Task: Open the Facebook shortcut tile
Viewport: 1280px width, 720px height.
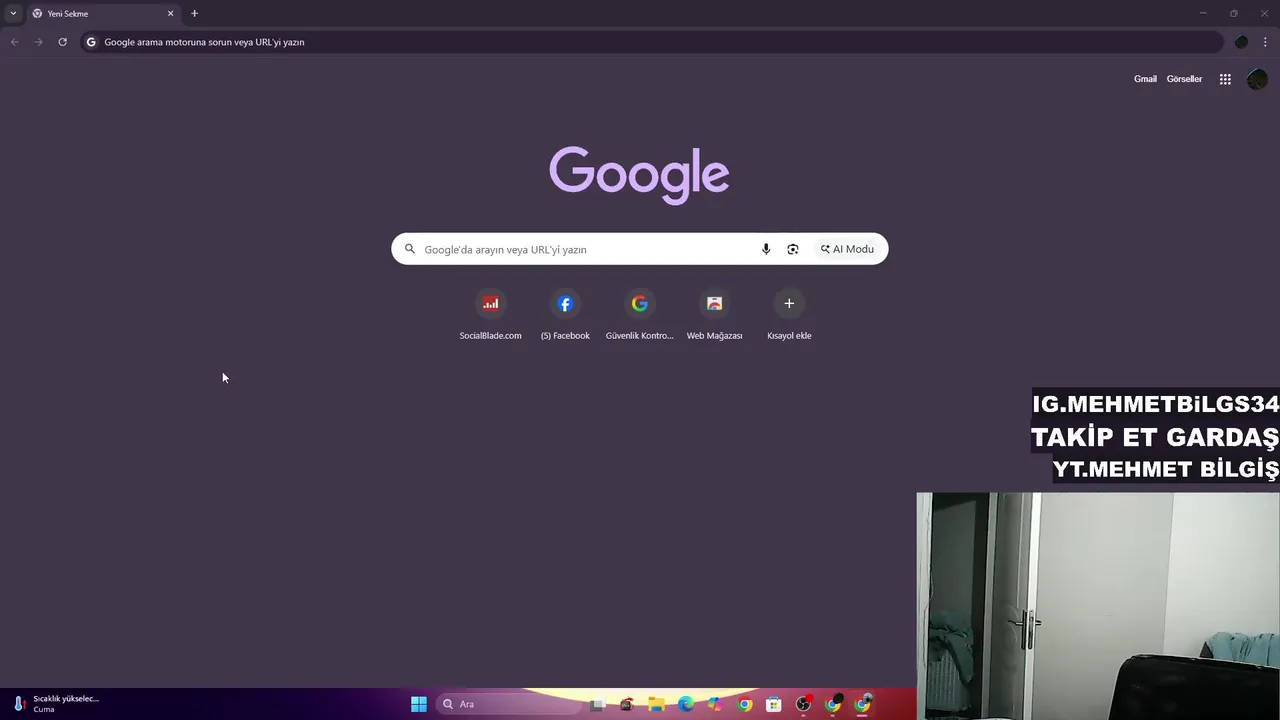Action: 565,314
